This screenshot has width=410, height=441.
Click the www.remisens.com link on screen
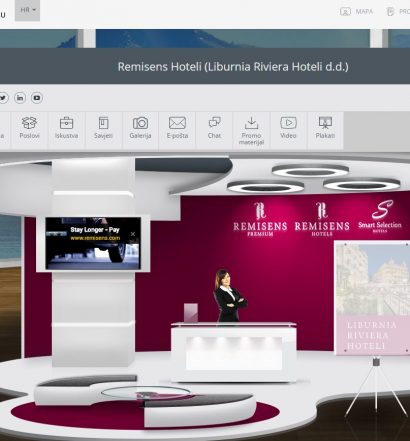point(95,238)
